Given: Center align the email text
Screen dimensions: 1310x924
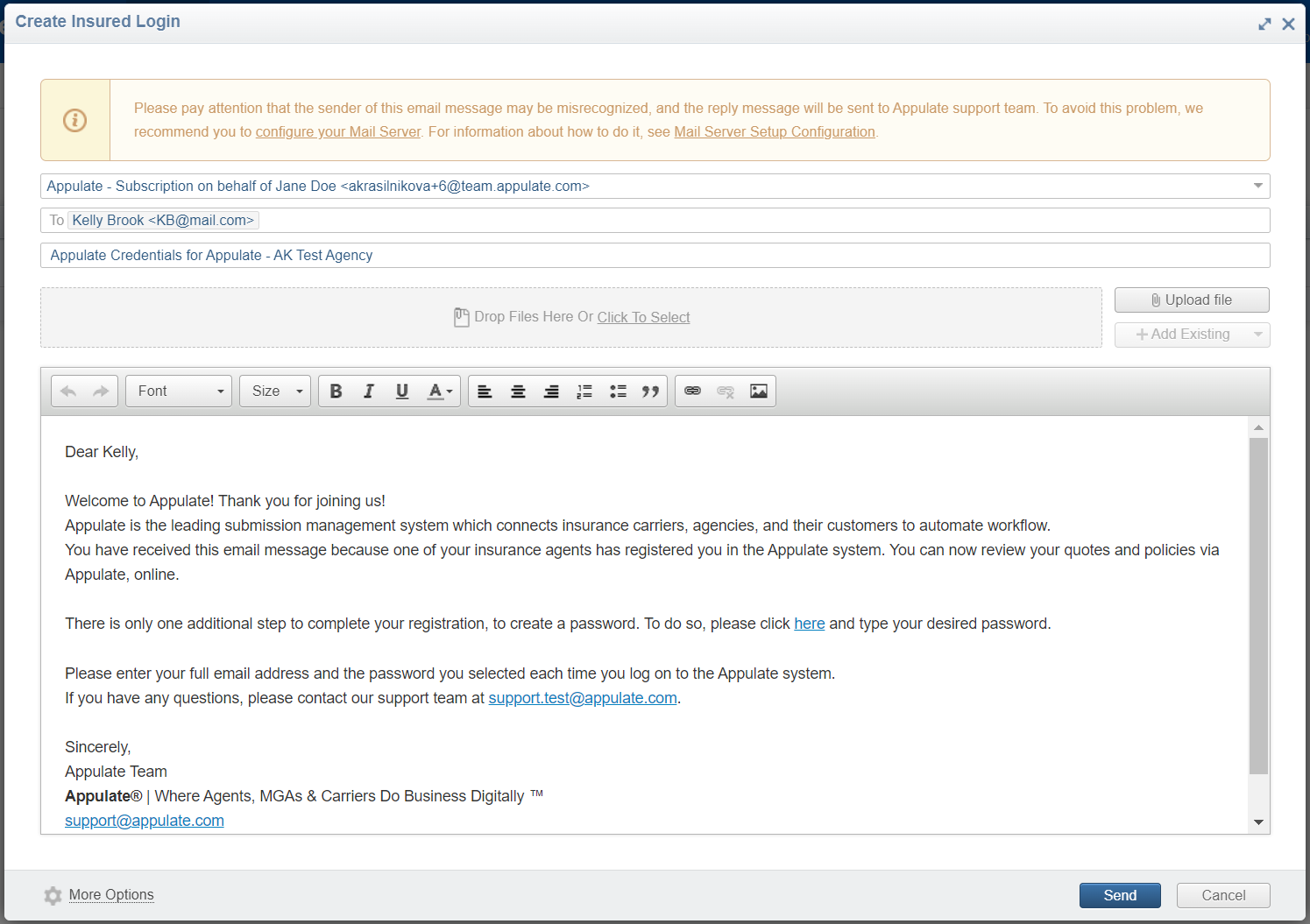Looking at the screenshot, I should (518, 391).
